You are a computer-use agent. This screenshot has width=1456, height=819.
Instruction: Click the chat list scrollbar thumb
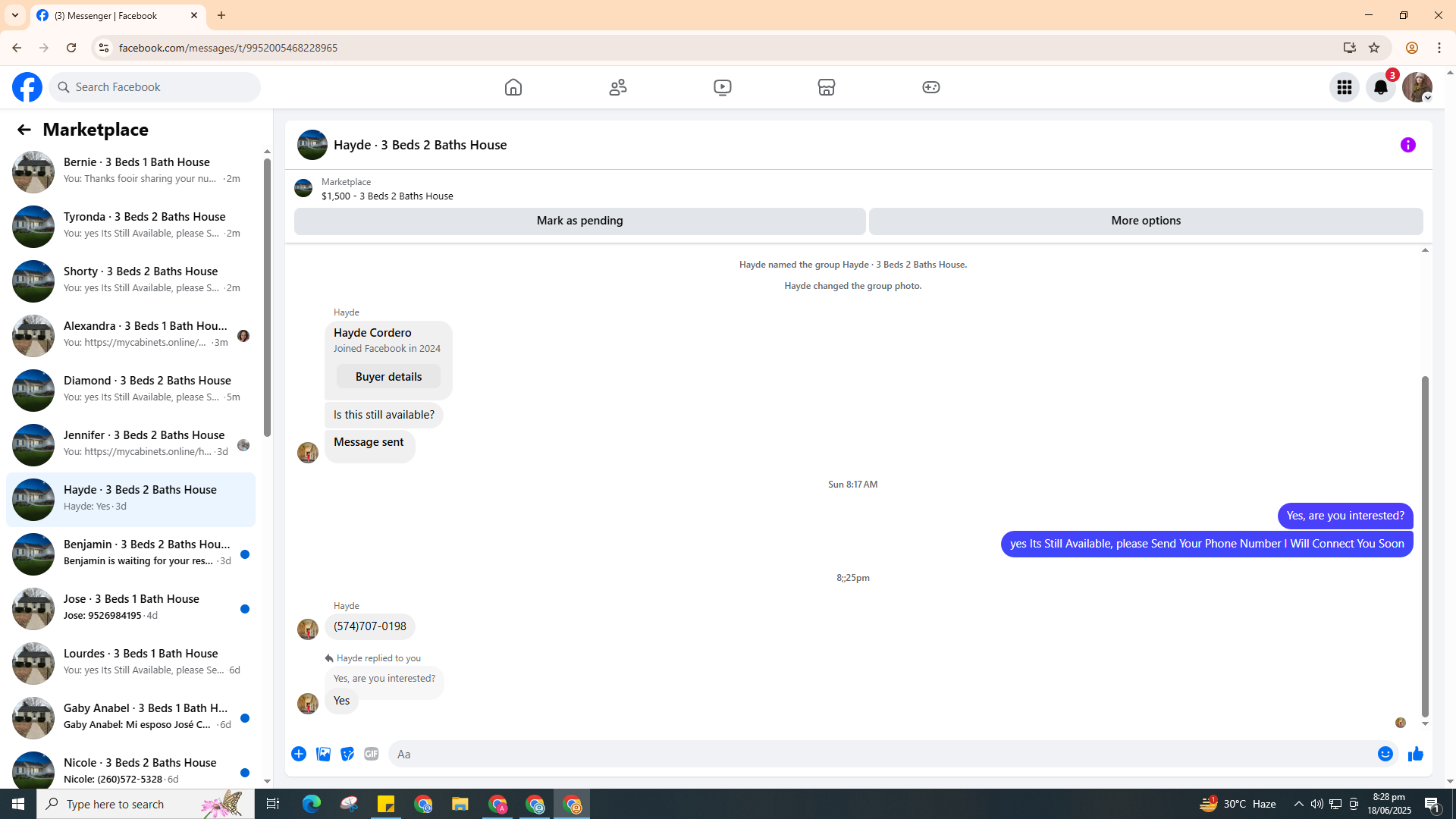267,297
